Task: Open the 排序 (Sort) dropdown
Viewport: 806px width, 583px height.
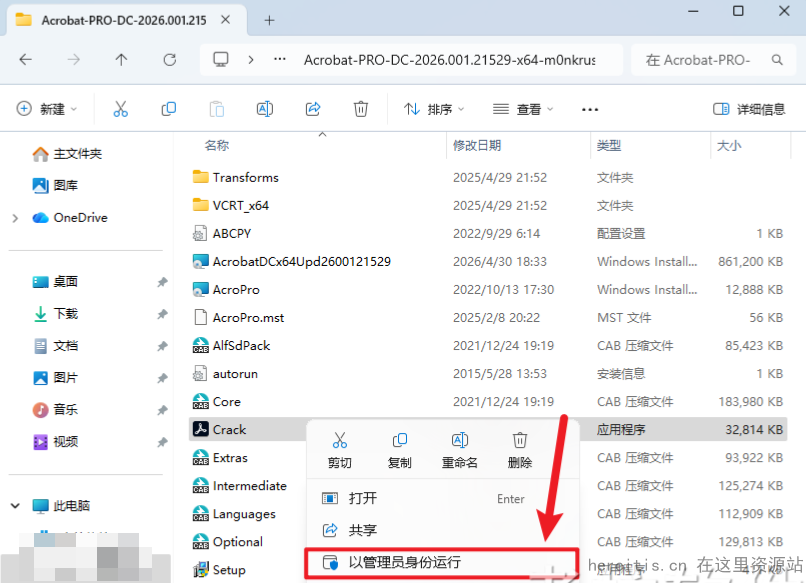Action: (x=434, y=109)
